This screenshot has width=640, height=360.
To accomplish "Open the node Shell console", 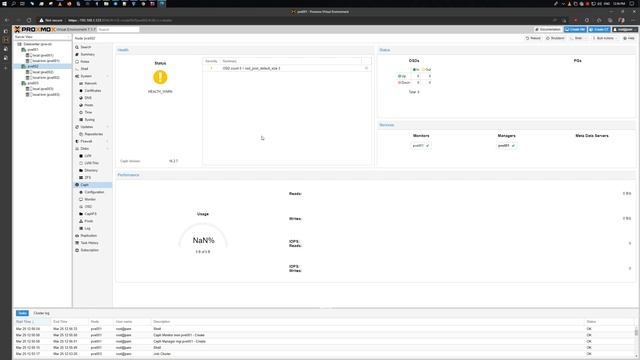I will pos(93,69).
